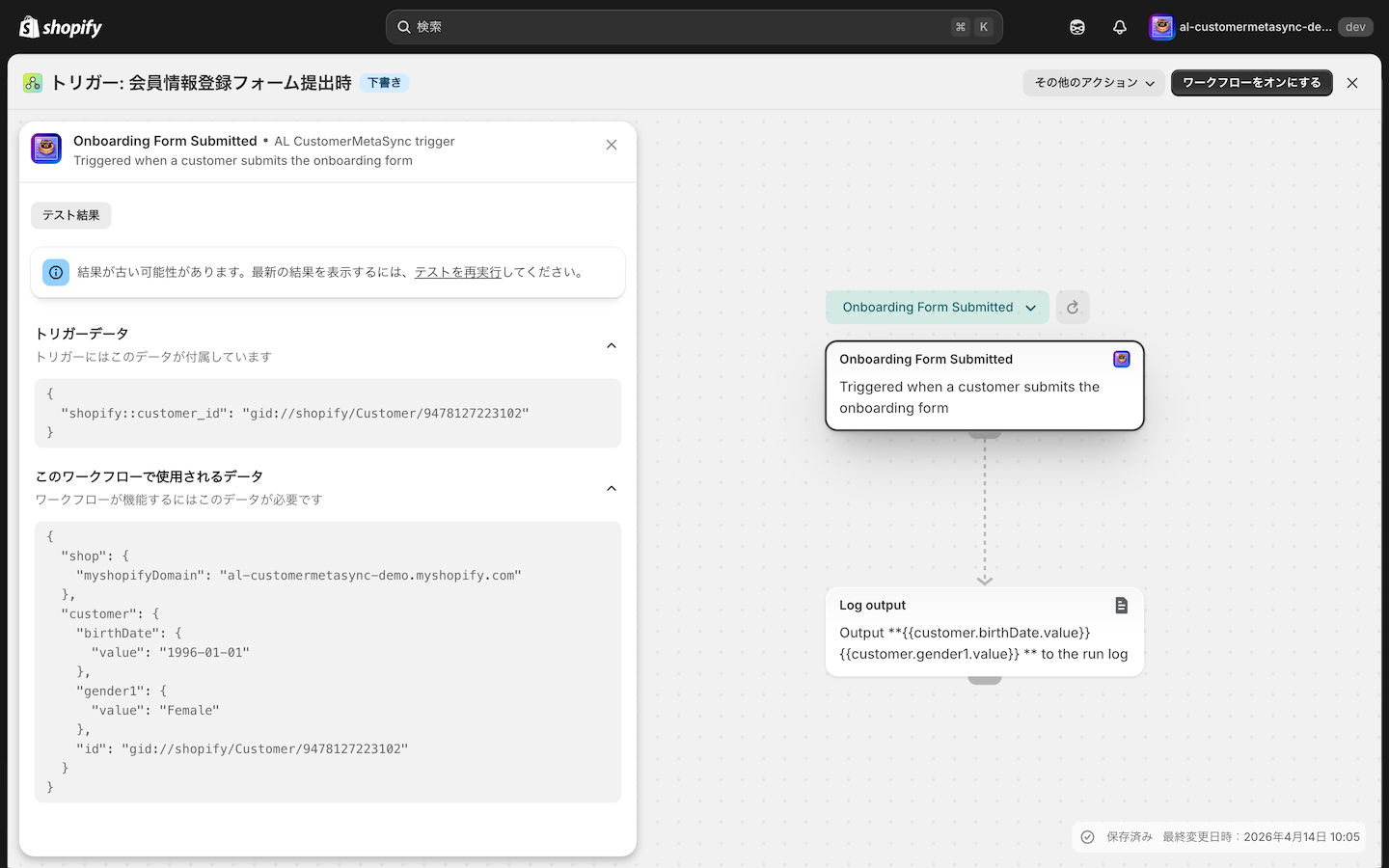The width and height of the screenshot is (1389, 868).
Task: Open the Onboarding Form Submitted run dropdown
Action: [938, 308]
